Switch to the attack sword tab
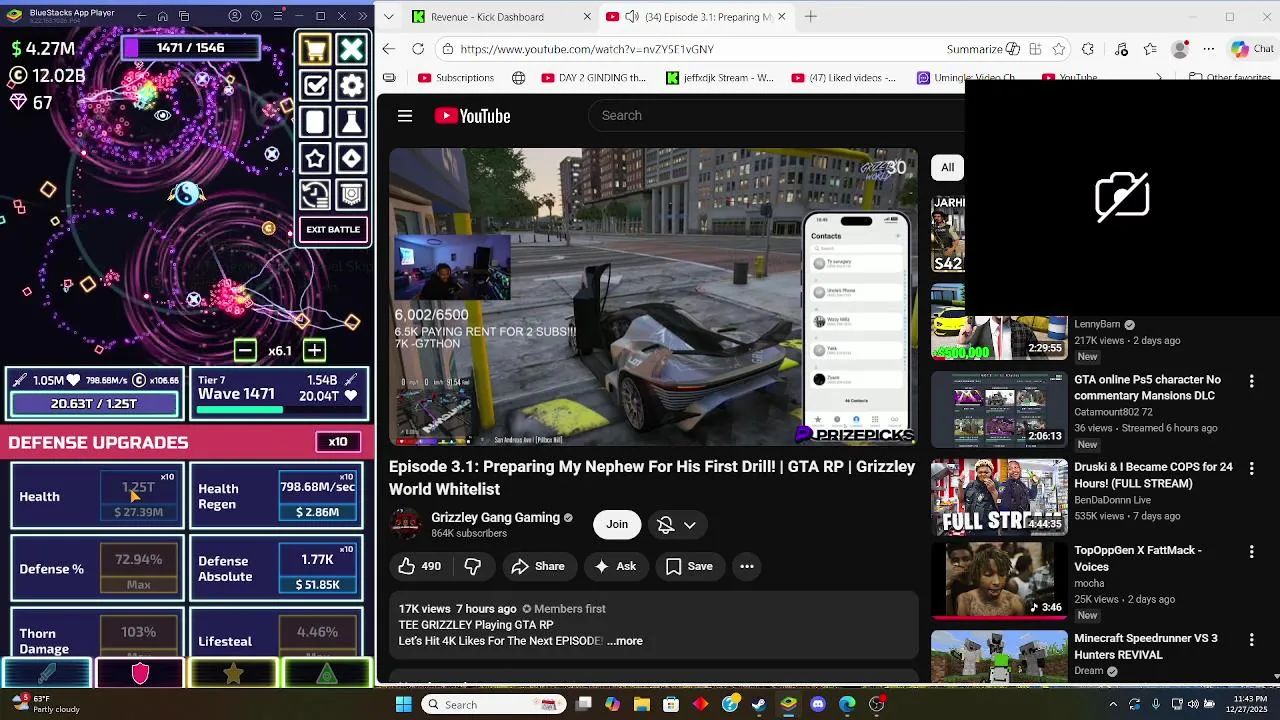1280x720 pixels. pyautogui.click(x=47, y=674)
